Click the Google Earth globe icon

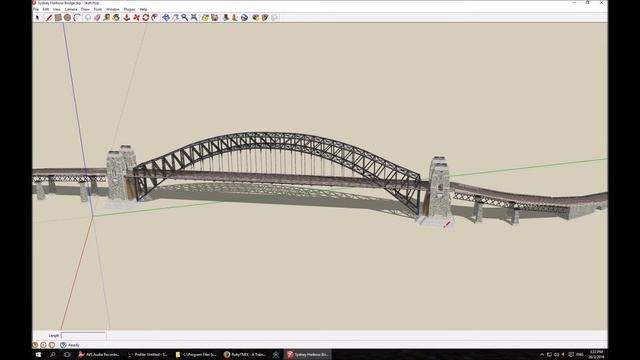point(244,18)
